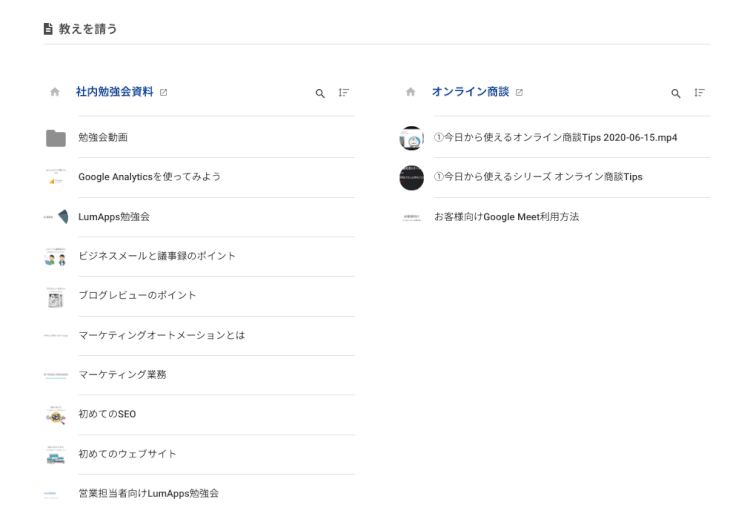
Task: Open ビジネスメールと議事録のポイント file
Action: point(157,256)
